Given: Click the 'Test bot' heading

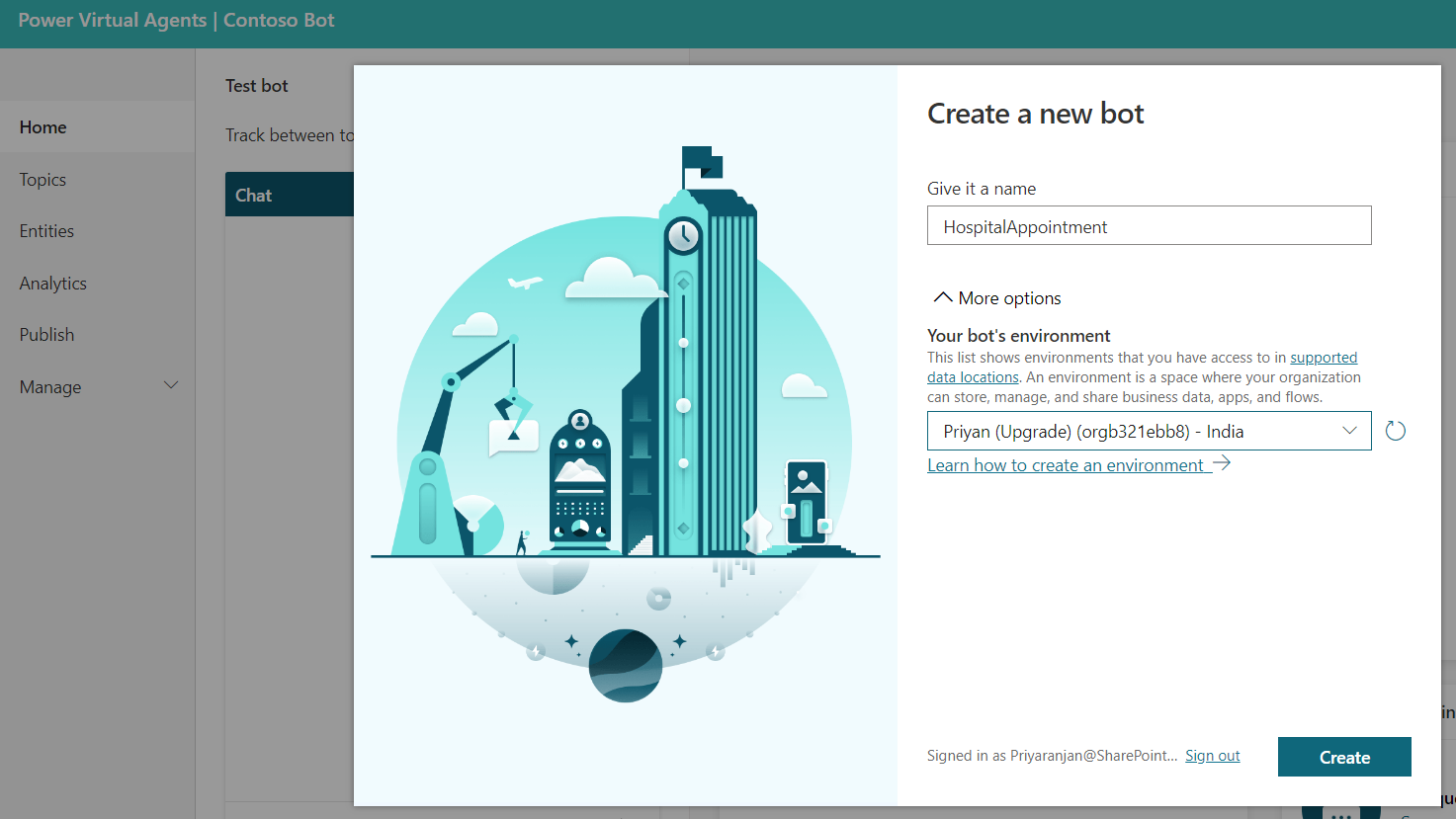Looking at the screenshot, I should [x=256, y=86].
